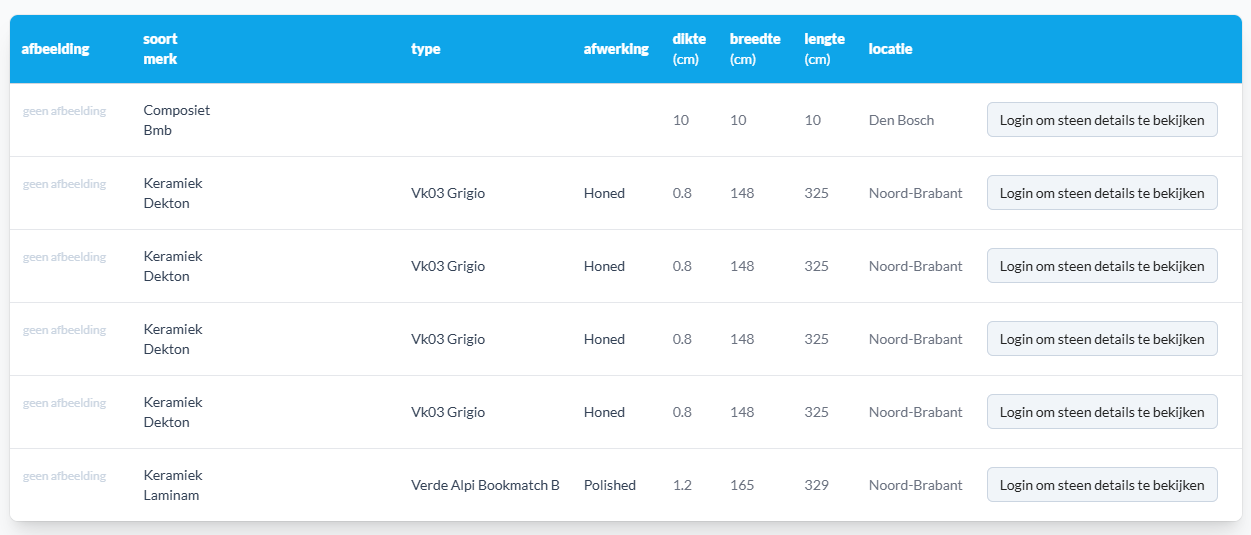This screenshot has width=1251, height=535.
Task: Click 'geen afbeelding' placeholder in Laminam row
Action: pos(64,476)
